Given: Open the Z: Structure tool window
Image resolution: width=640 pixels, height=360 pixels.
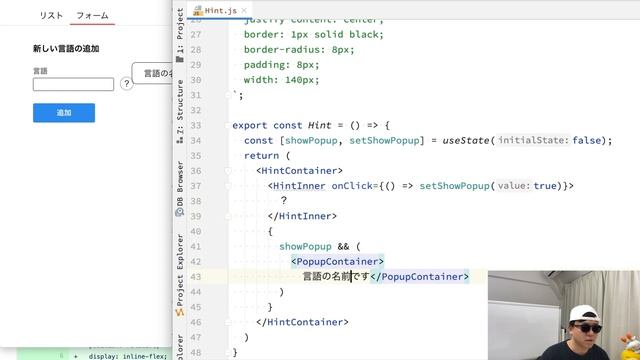Looking at the screenshot, I should (x=180, y=111).
